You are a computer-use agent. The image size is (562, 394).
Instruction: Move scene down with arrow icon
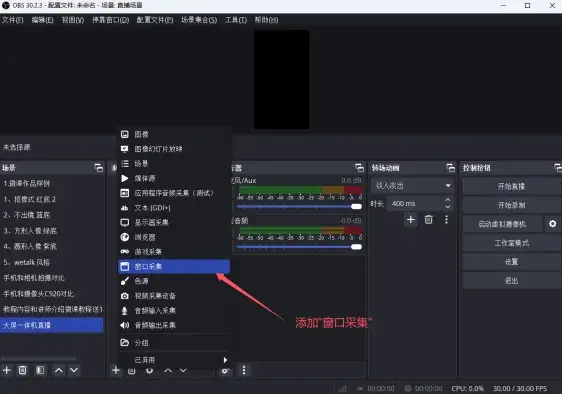tap(74, 370)
